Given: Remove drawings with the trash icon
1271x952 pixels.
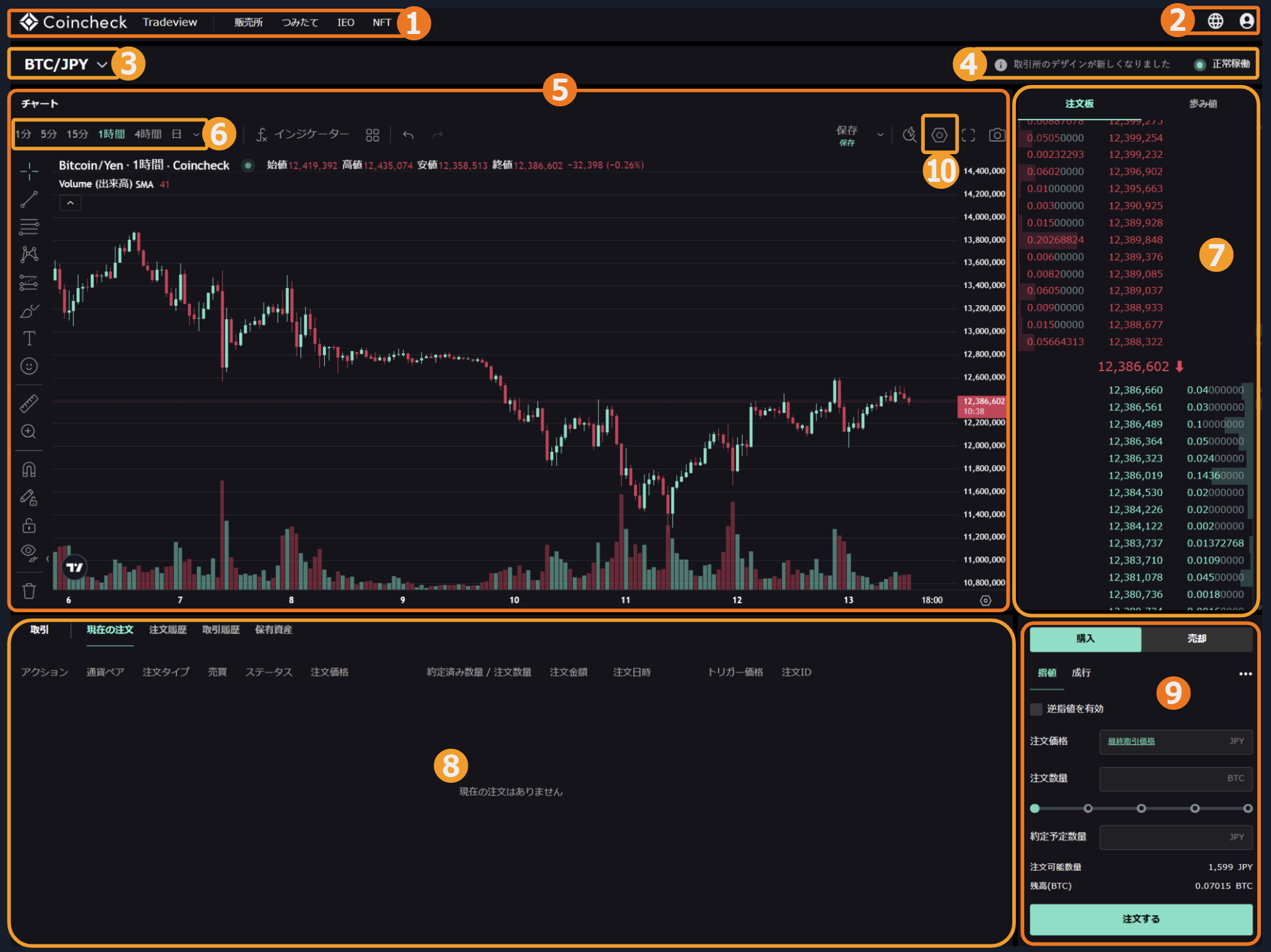Looking at the screenshot, I should tap(29, 591).
